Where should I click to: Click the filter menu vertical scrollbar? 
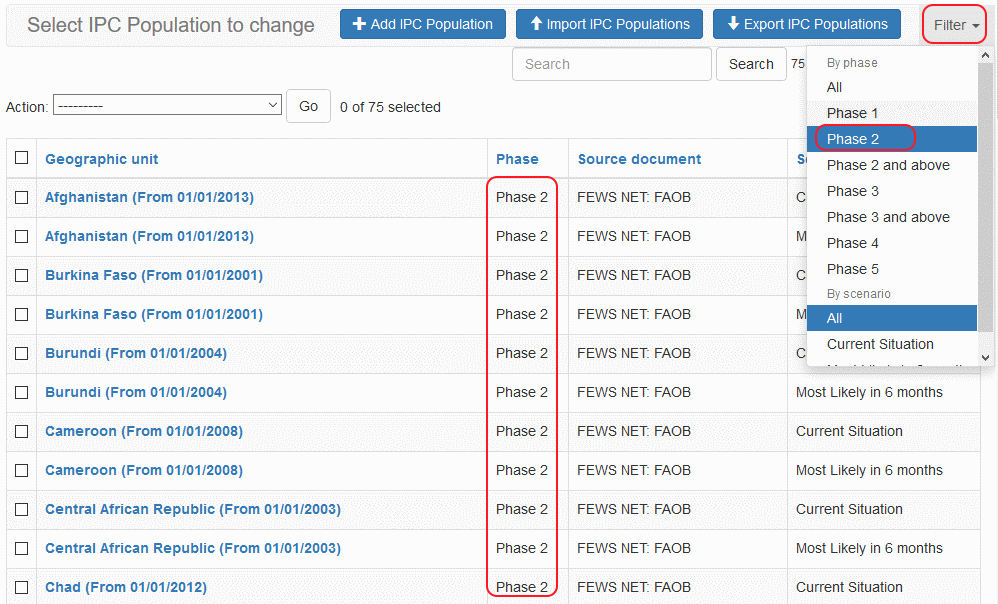click(985, 200)
